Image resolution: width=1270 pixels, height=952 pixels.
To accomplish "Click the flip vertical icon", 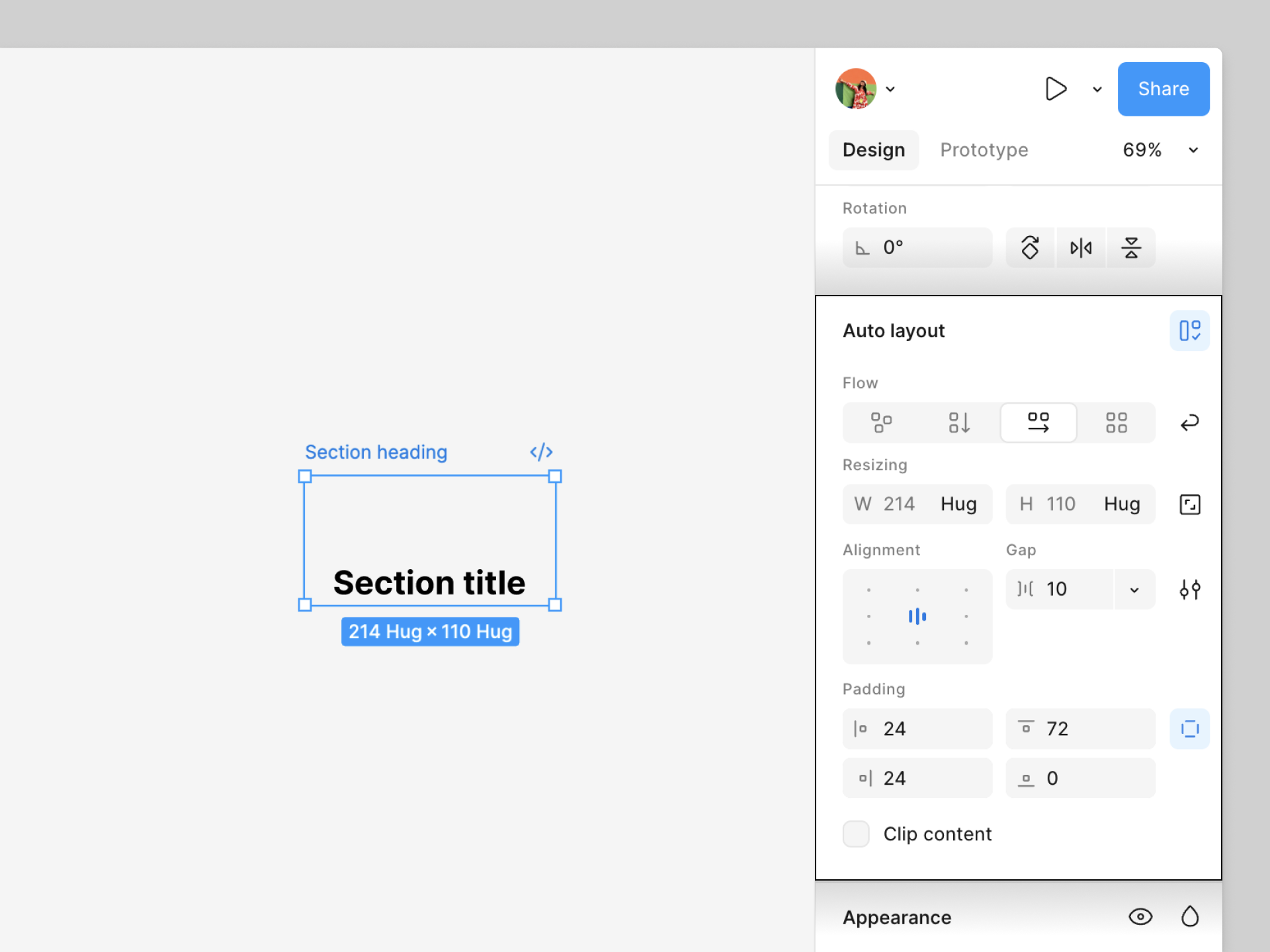I will [1131, 248].
